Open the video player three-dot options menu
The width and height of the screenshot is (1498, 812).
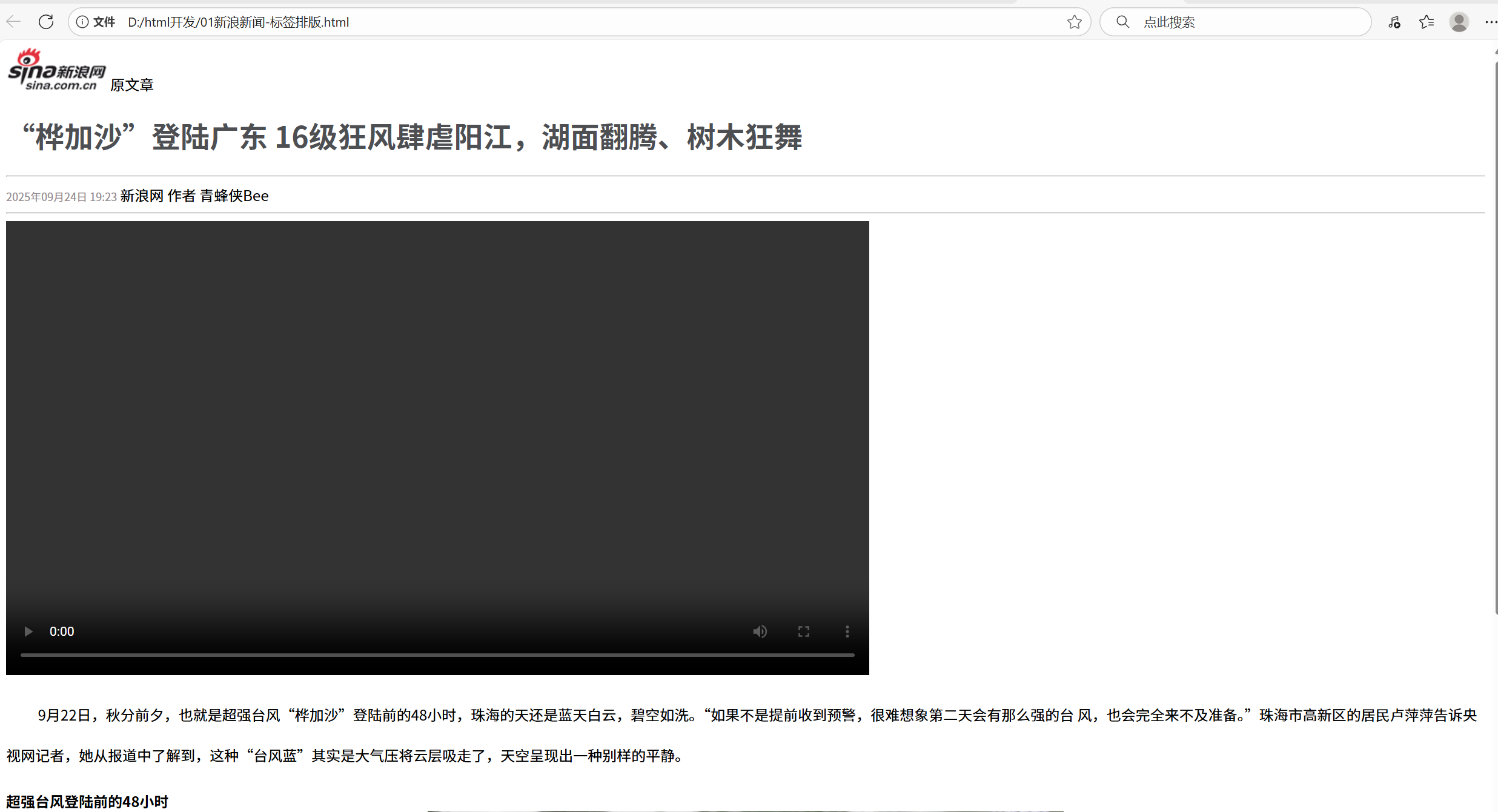coord(847,631)
